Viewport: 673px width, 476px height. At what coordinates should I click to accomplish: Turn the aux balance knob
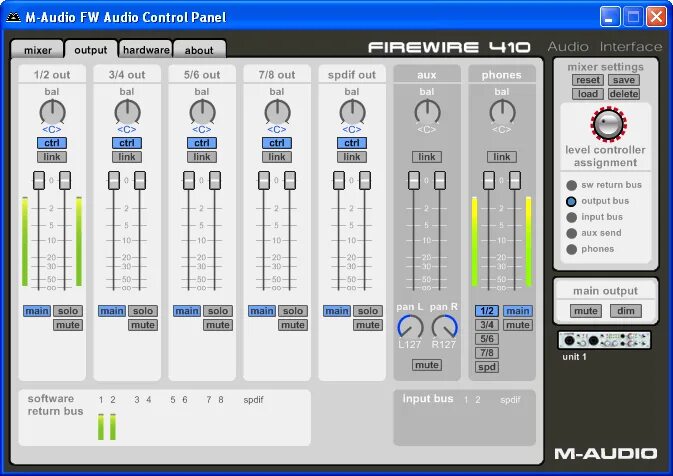tap(427, 112)
